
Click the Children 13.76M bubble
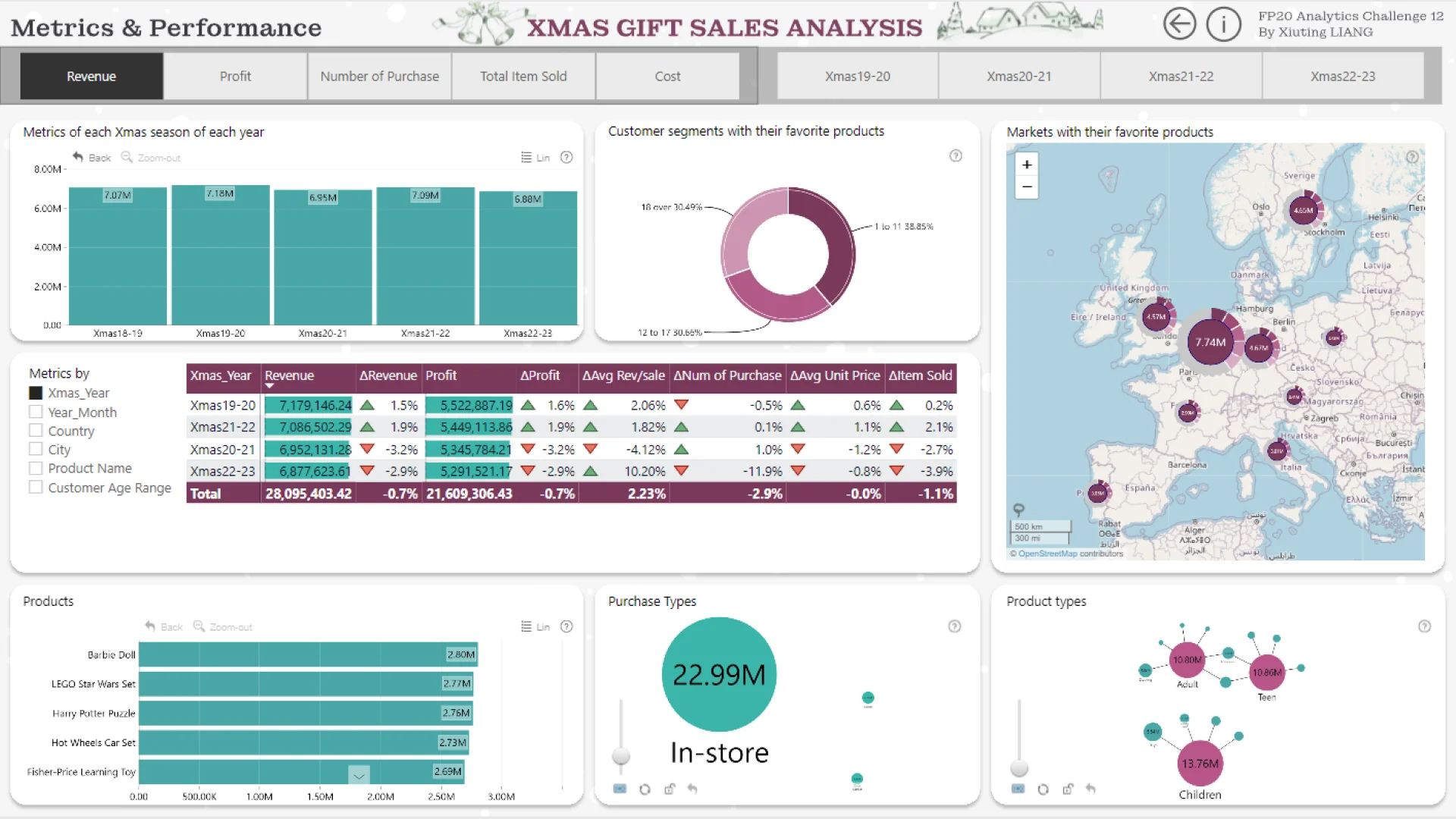[x=1200, y=764]
